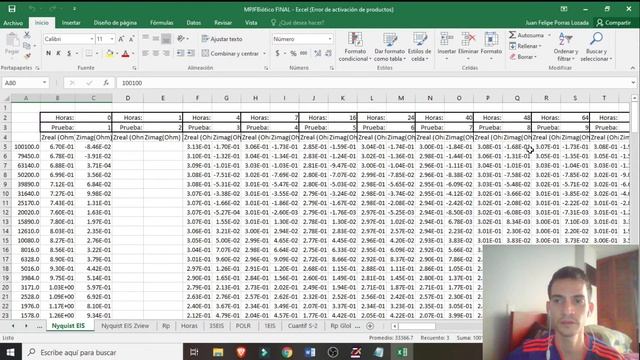Open the Archivo menu
The width and height of the screenshot is (640, 360).
pyautogui.click(x=13, y=23)
